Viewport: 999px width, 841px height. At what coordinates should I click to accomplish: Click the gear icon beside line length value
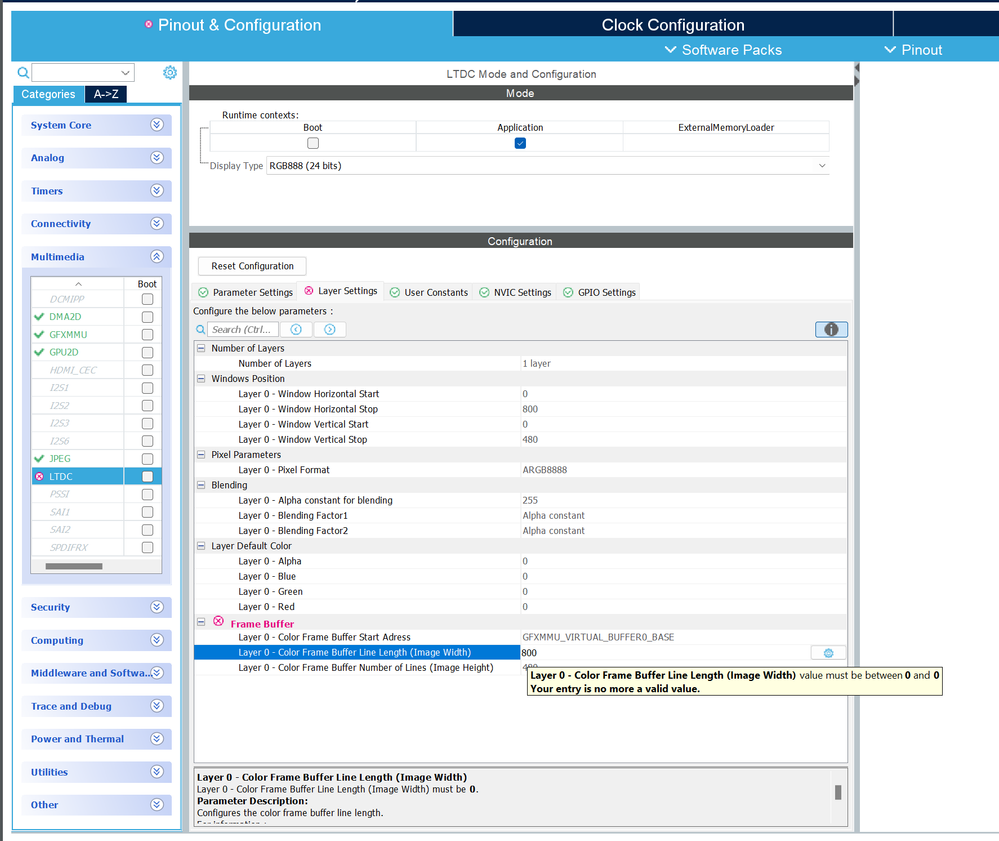828,653
